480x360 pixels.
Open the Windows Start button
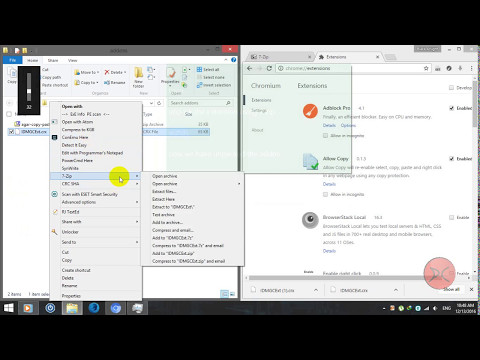click(x=9, y=308)
